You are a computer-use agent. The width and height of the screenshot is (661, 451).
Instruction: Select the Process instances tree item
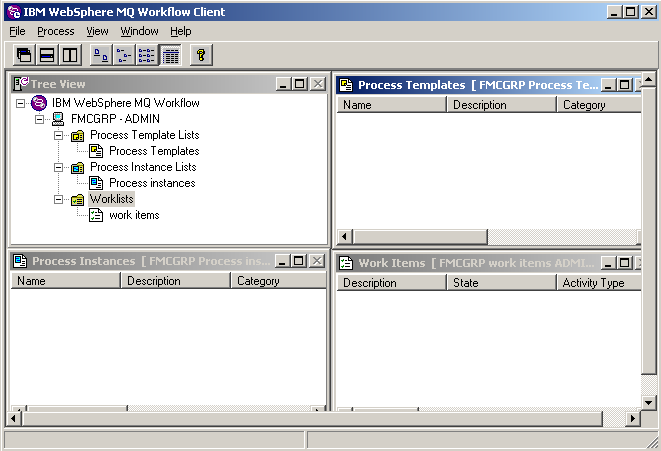pos(152,183)
